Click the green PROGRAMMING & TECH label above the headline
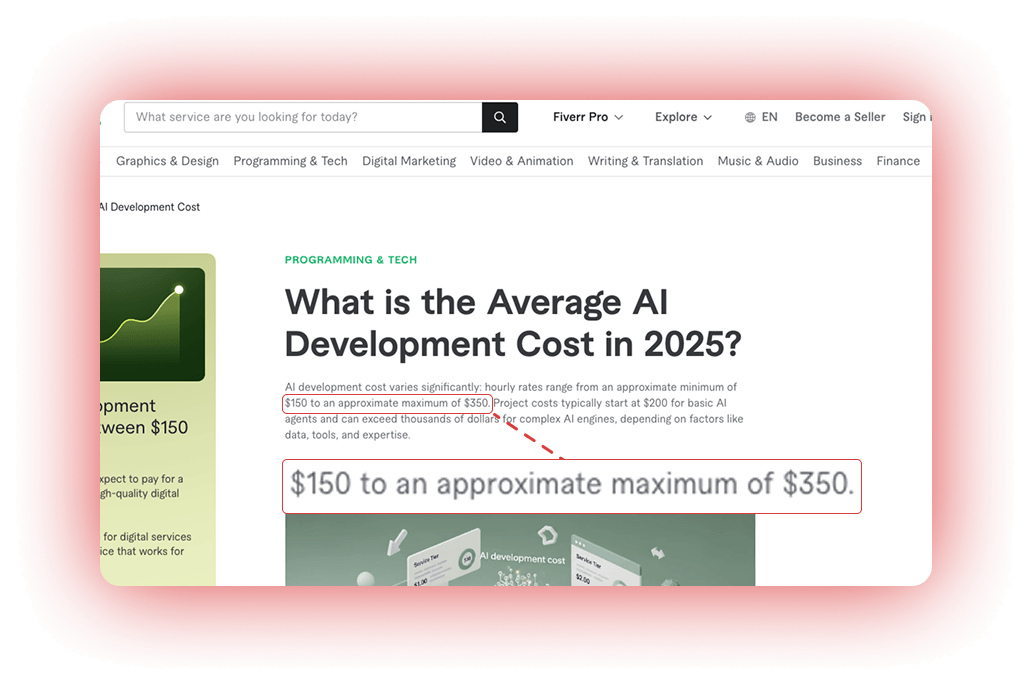 pos(351,260)
